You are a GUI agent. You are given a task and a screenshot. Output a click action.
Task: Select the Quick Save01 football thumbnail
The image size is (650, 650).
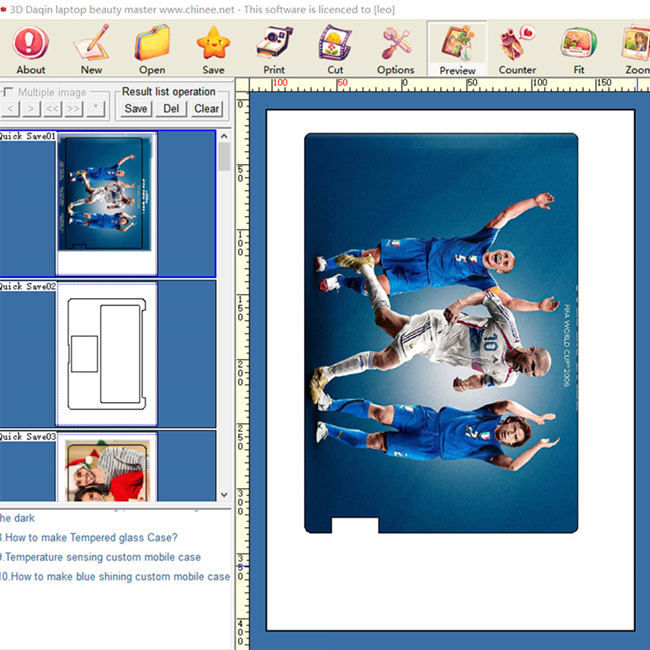106,204
